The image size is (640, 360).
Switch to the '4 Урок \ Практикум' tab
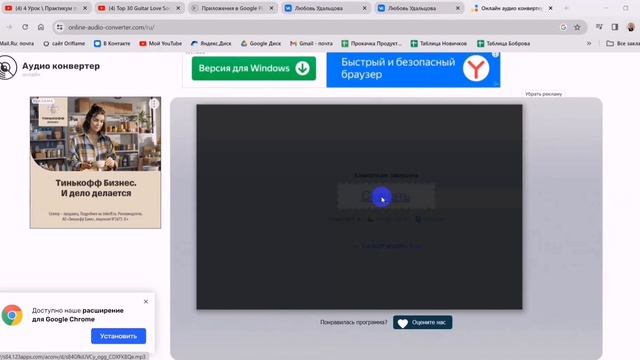(46, 8)
